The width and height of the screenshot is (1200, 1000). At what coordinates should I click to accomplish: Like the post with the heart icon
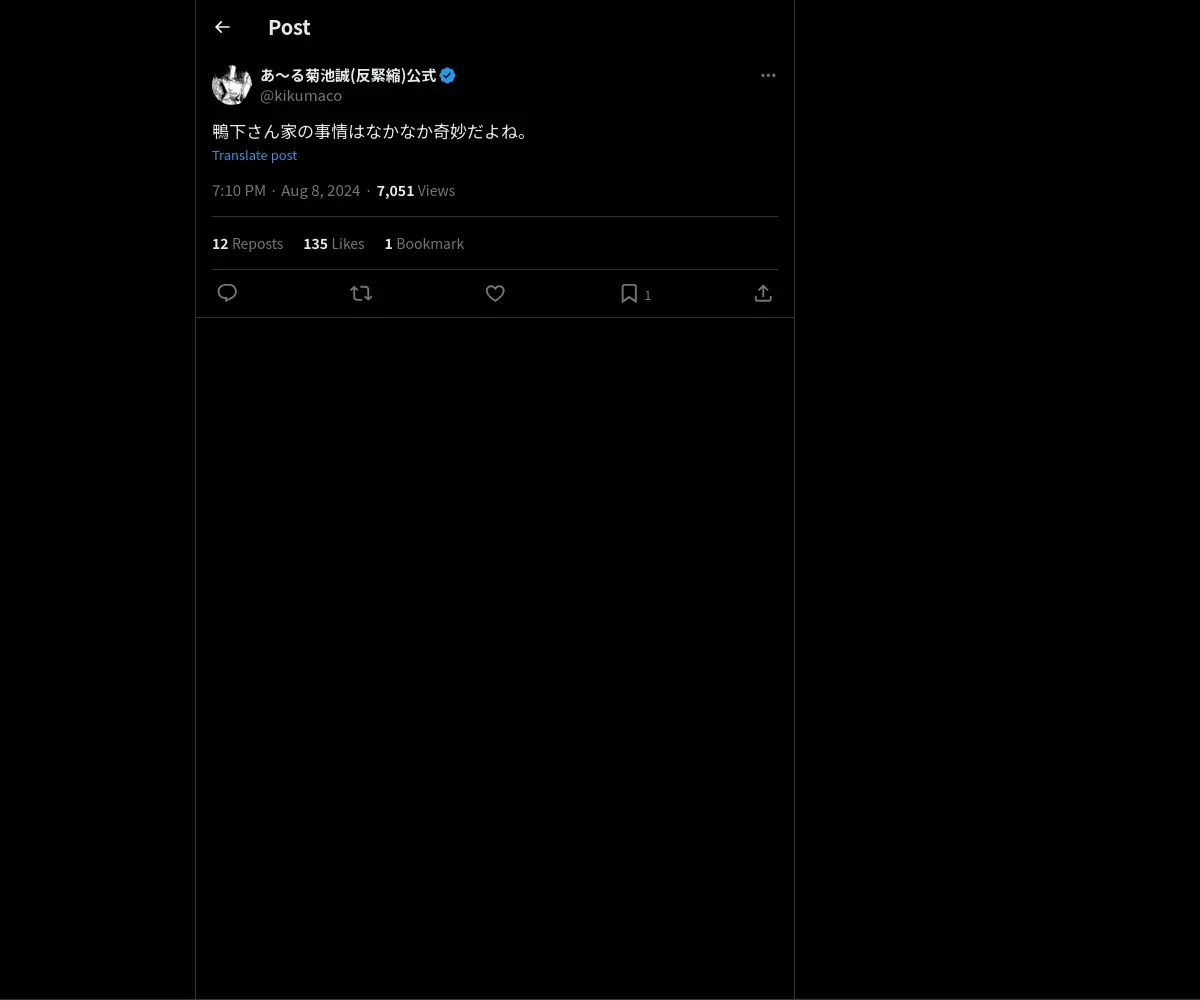pos(495,293)
